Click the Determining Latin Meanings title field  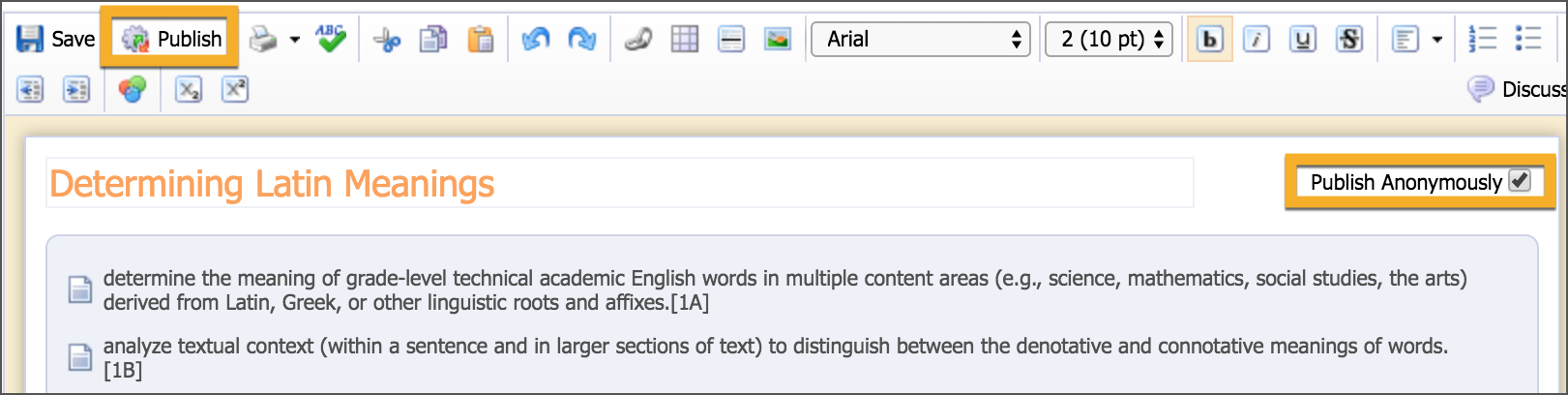click(619, 183)
